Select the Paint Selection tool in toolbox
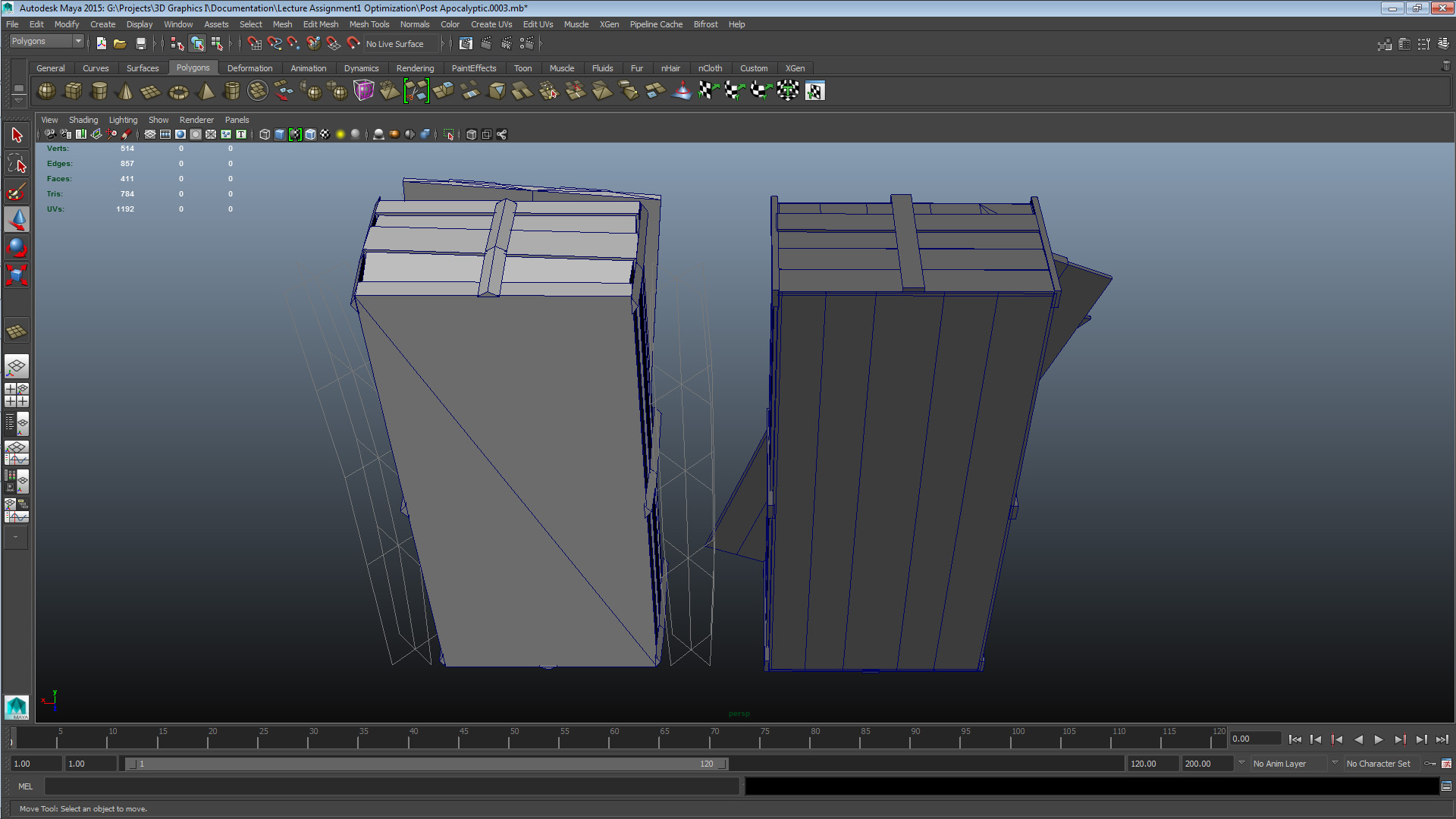Viewport: 1456px width, 819px height. [17, 193]
